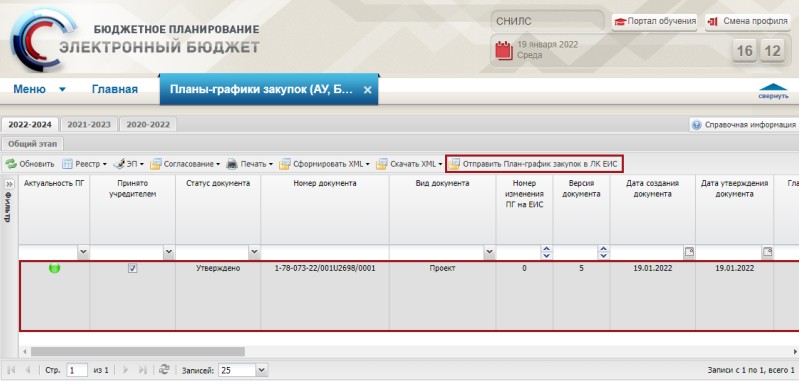Open the Меню dropdown
799x381 pixels.
39,90
